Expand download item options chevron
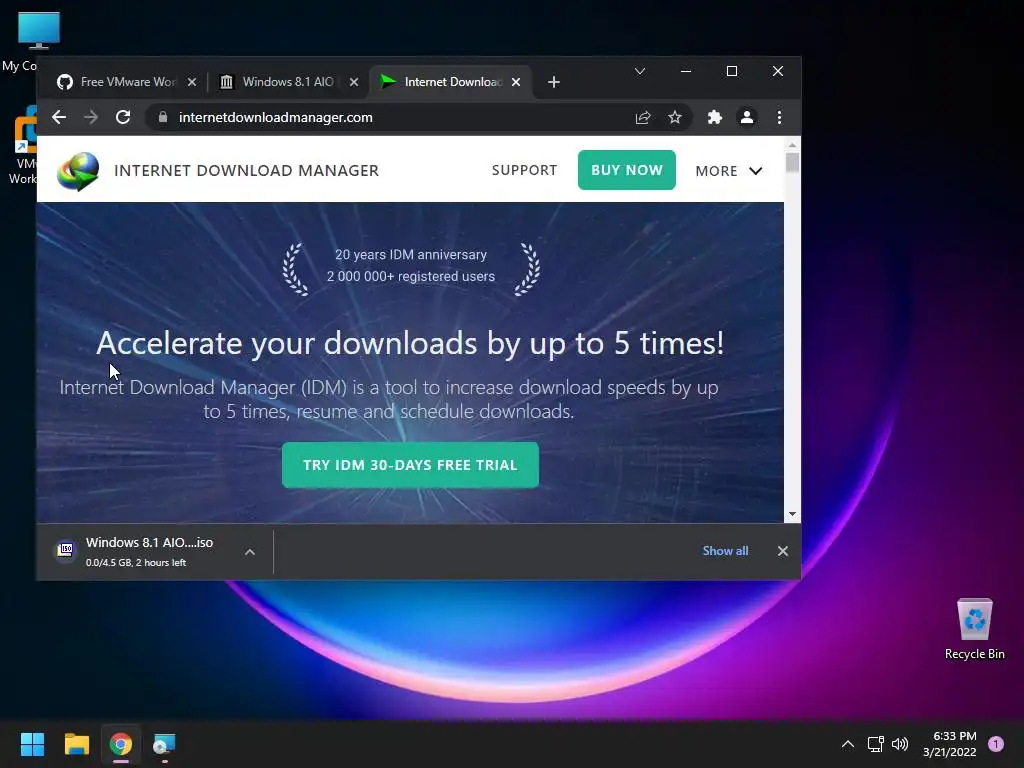 point(249,552)
